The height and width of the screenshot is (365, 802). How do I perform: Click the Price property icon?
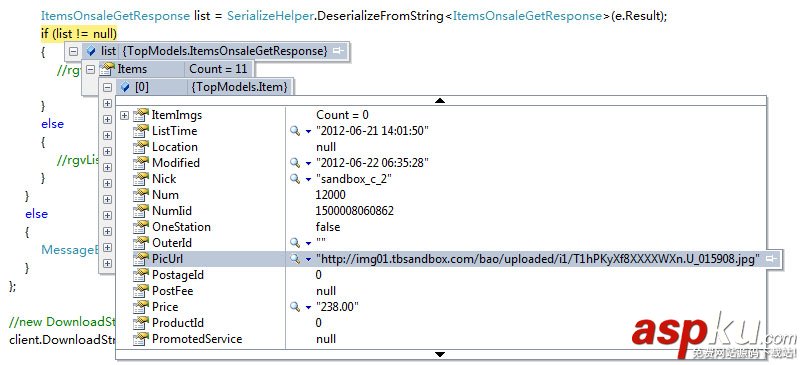coord(141,307)
